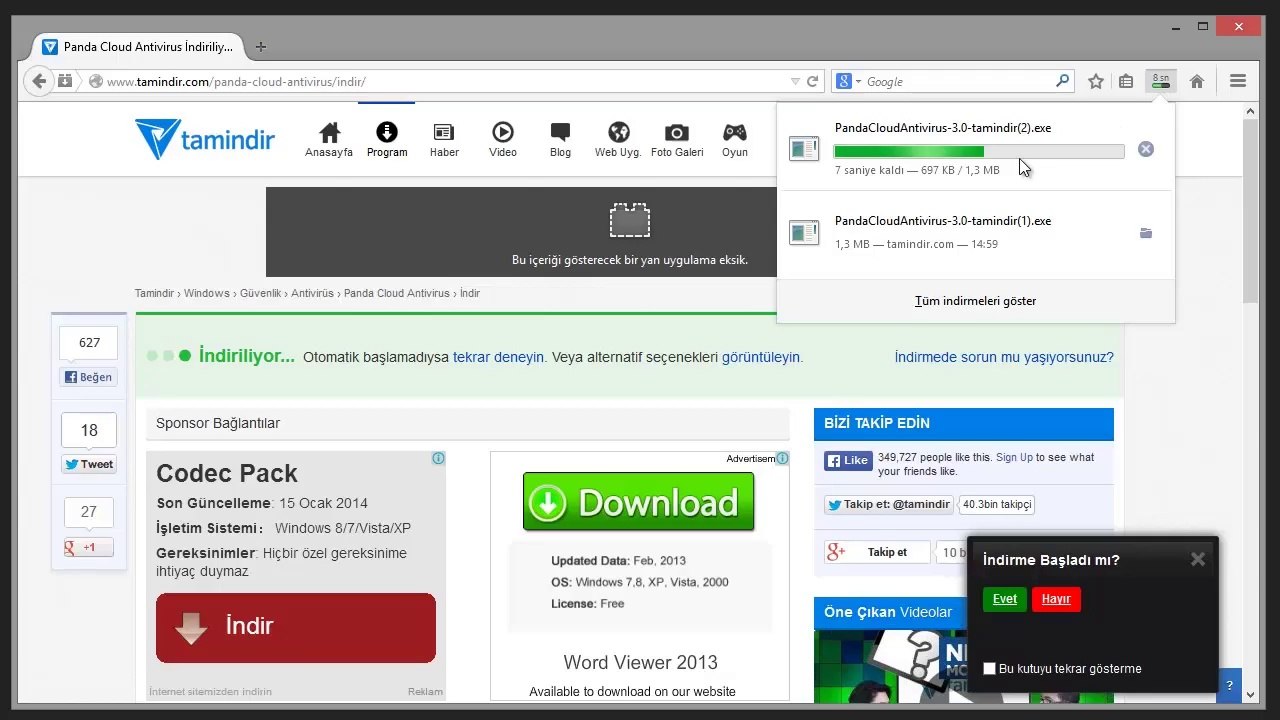Click the Güvenlik breadcrumb link
This screenshot has height=720, width=1280.
[x=260, y=293]
